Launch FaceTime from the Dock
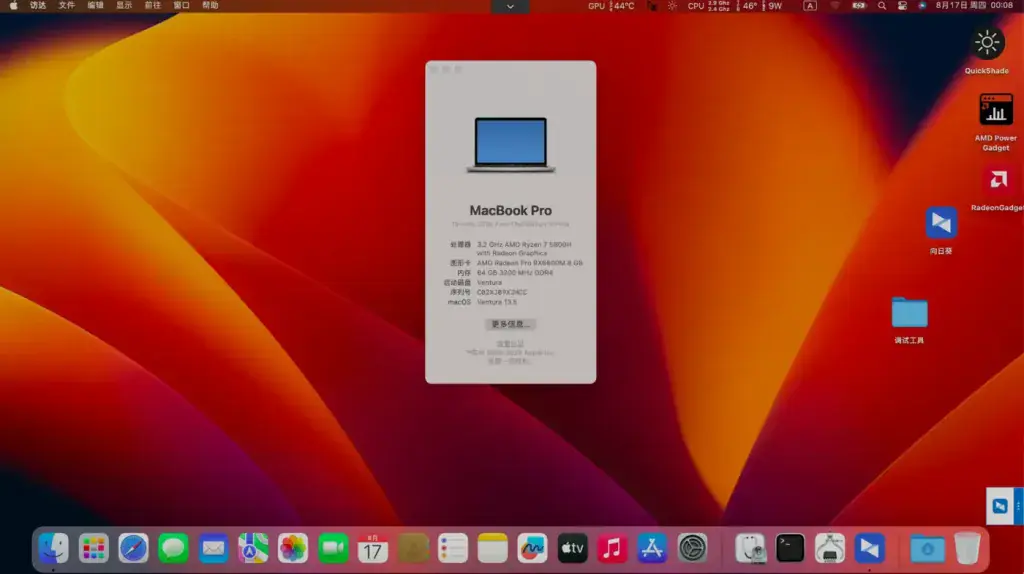The width and height of the screenshot is (1024, 574). pos(333,548)
